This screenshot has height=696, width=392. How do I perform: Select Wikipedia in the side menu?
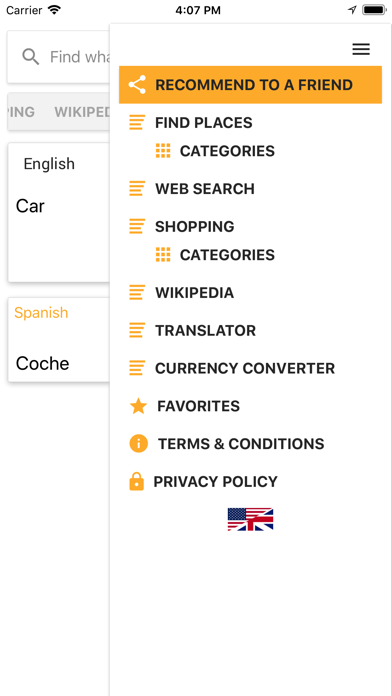click(194, 293)
